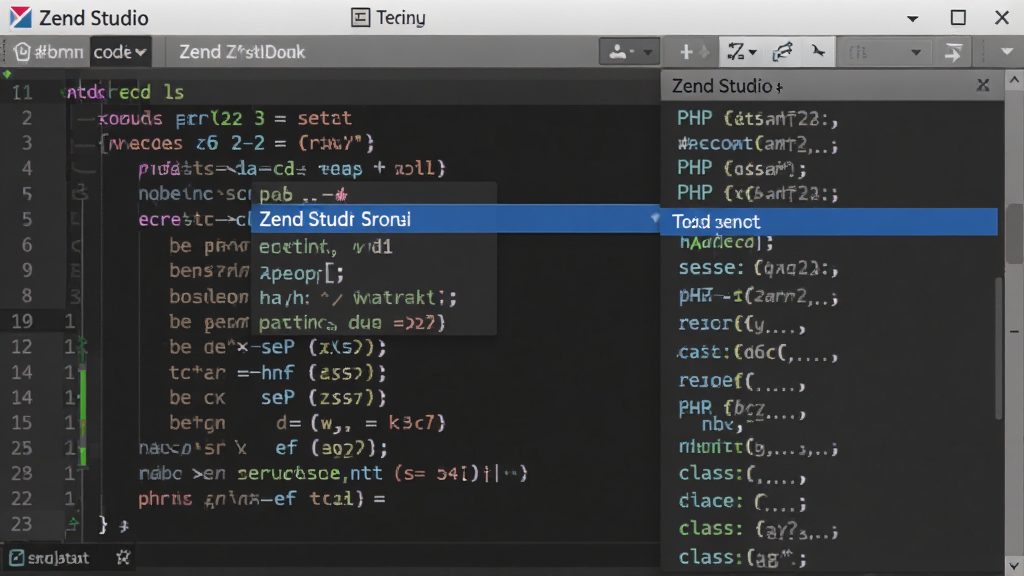The height and width of the screenshot is (576, 1024).
Task: Click the pin icon in the toolbar
Action: (818, 51)
